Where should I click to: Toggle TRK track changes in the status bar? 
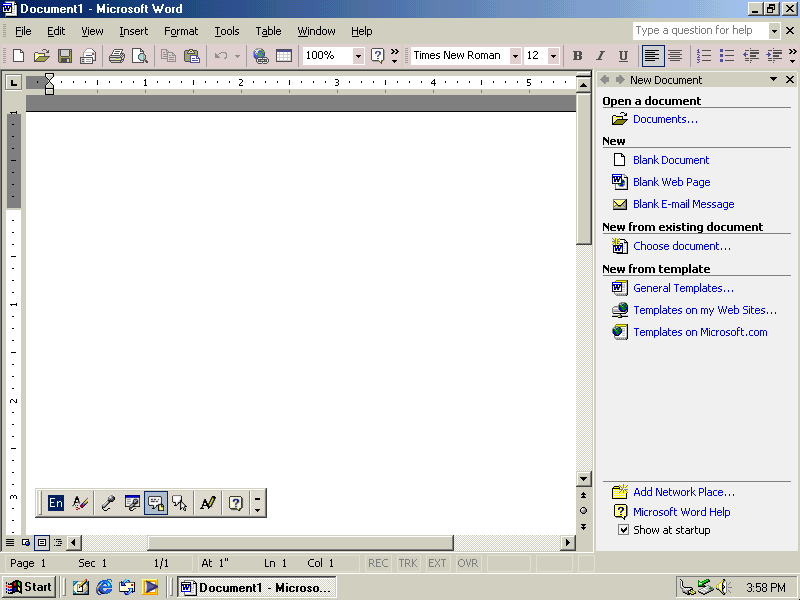[x=408, y=563]
